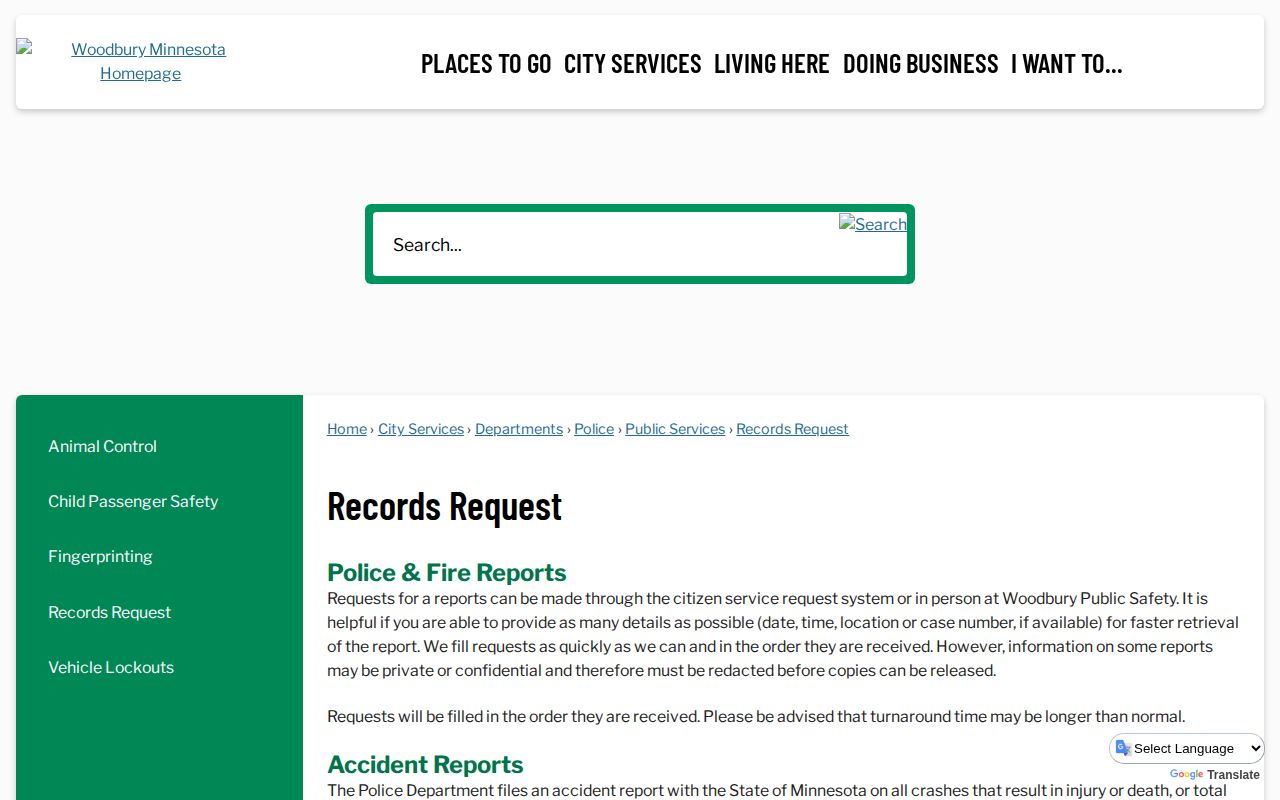Open Child Passenger Safety sidebar link

[x=133, y=501]
